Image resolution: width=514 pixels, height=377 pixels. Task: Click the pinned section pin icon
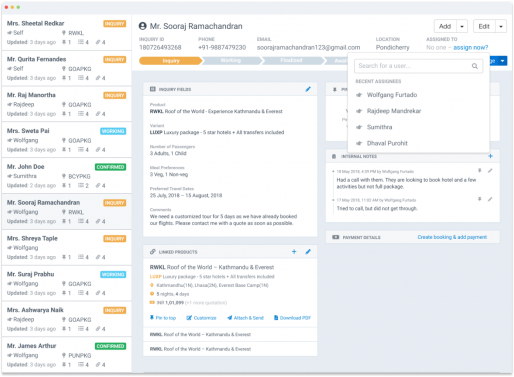[335, 89]
